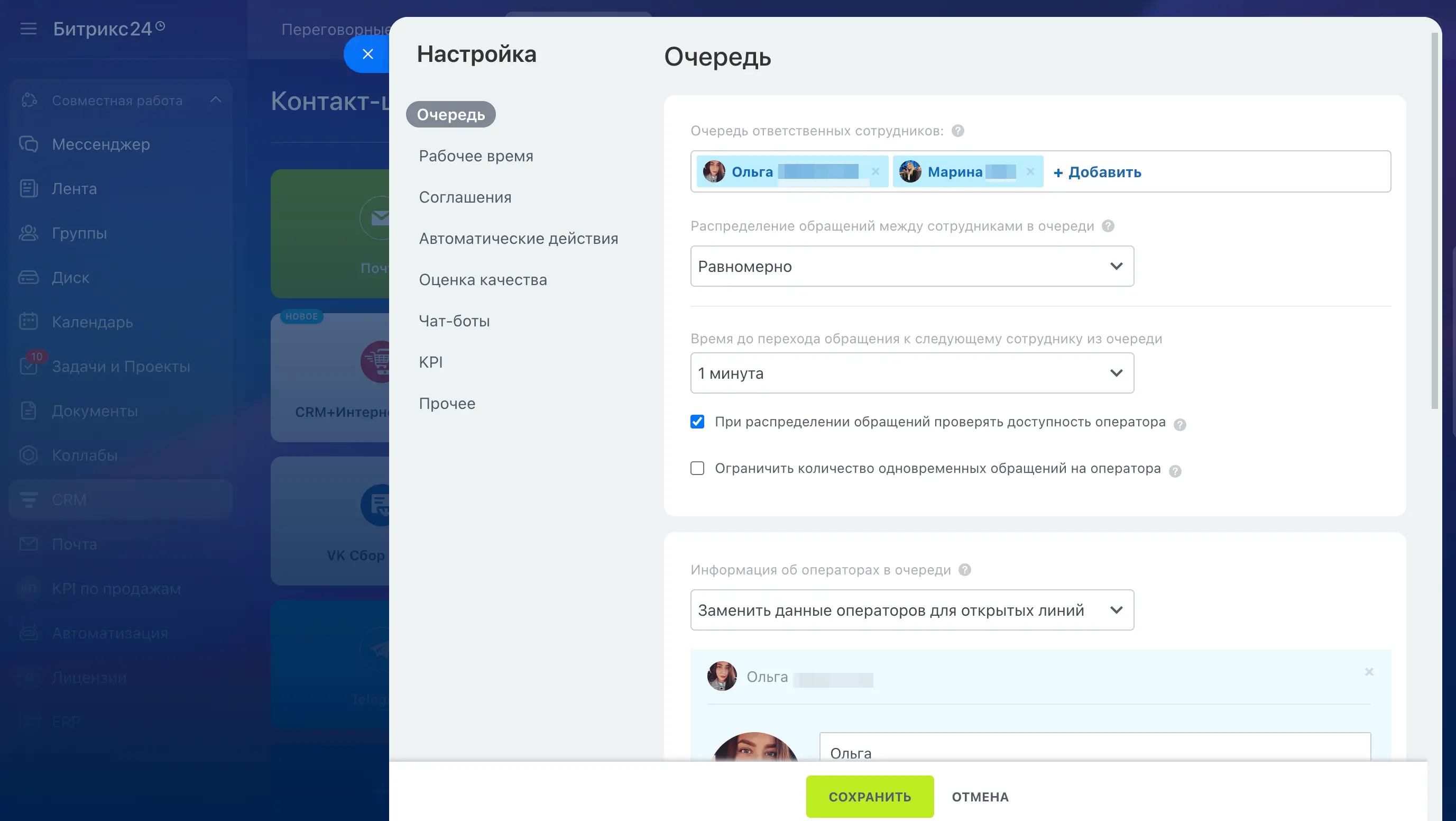Remove Марина from the responsible queue
Screen dimensions: 1456x821
pyautogui.click(x=1030, y=171)
